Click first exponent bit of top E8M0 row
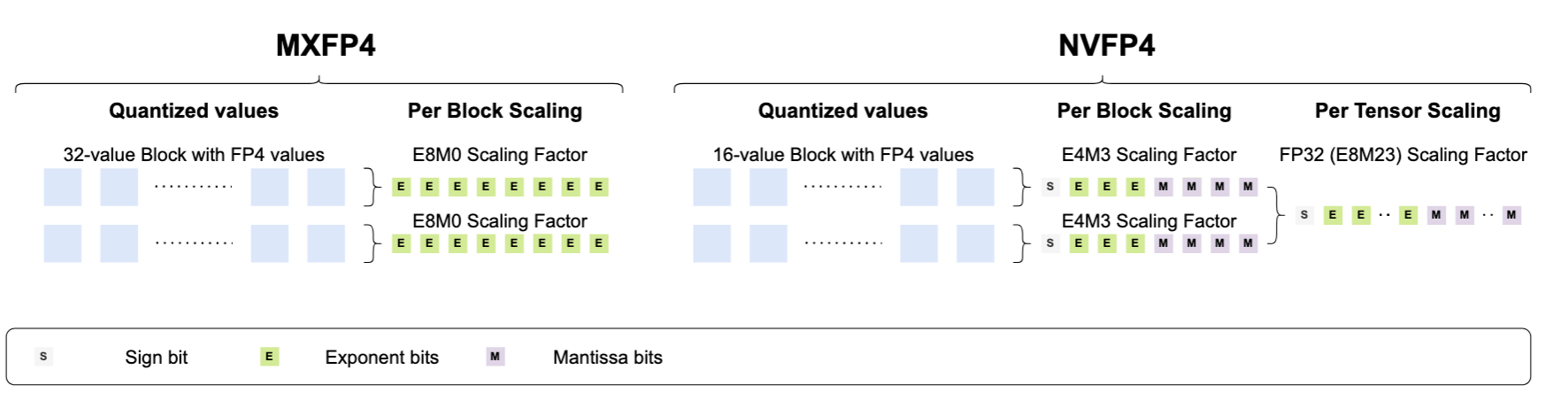1568x416 pixels. (x=401, y=187)
